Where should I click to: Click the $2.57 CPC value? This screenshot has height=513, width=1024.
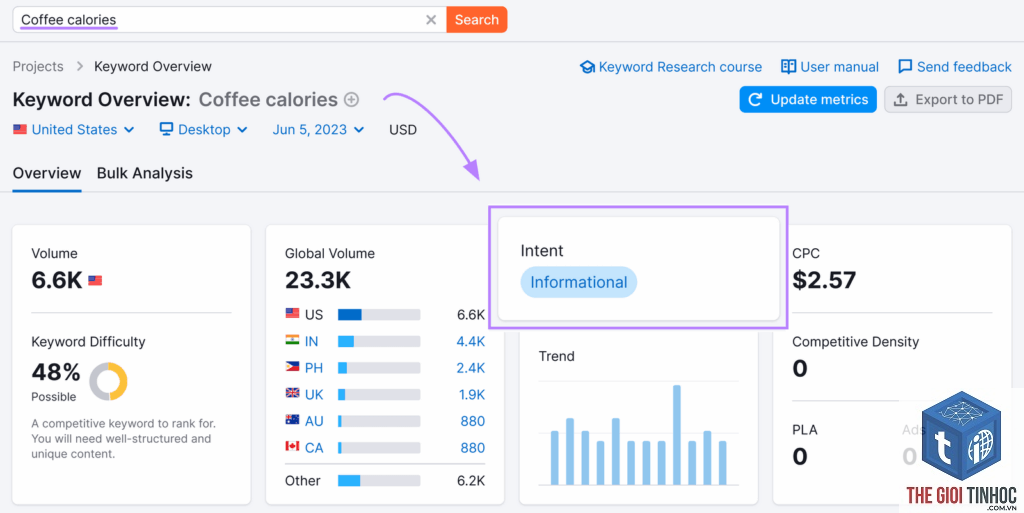[x=824, y=280]
